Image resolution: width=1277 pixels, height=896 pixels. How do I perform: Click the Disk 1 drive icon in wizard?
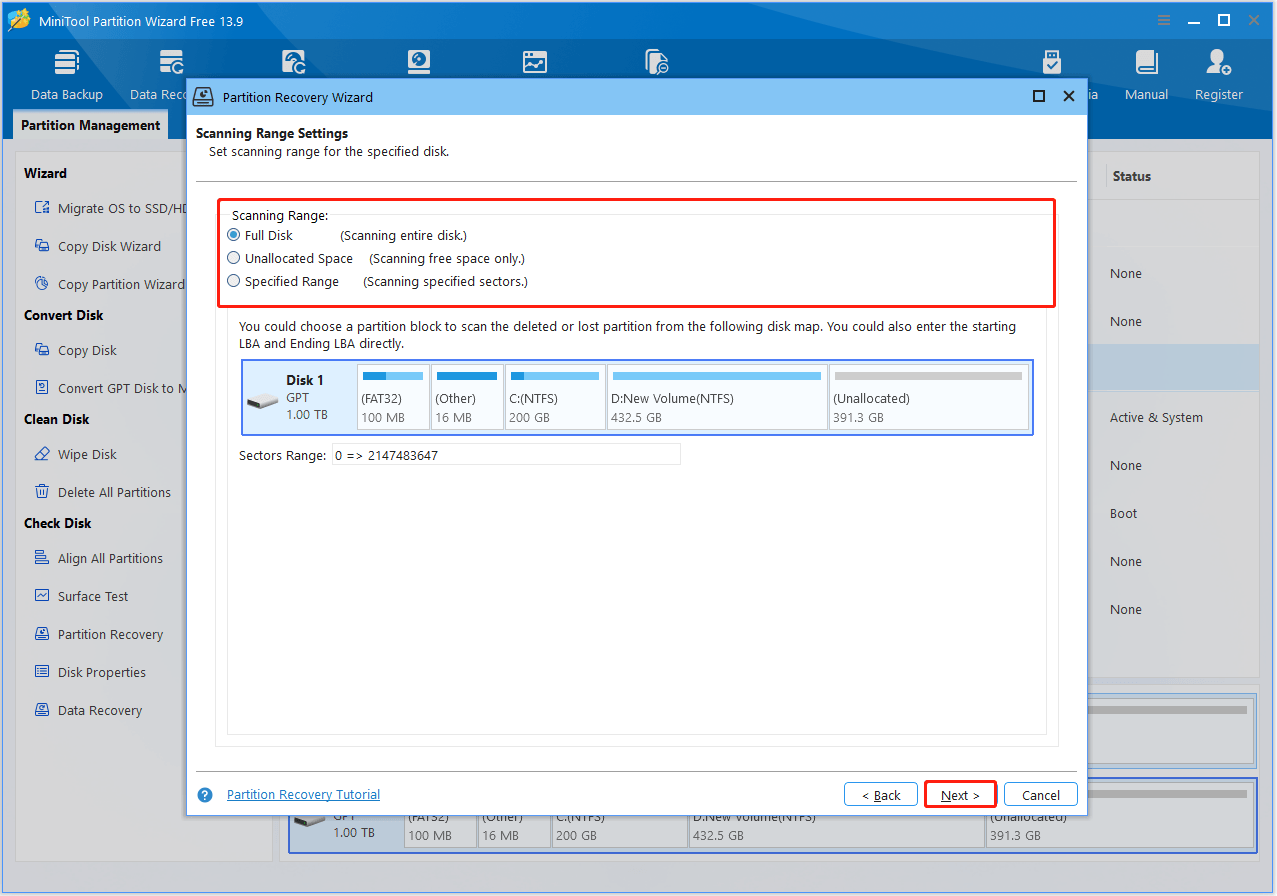263,401
